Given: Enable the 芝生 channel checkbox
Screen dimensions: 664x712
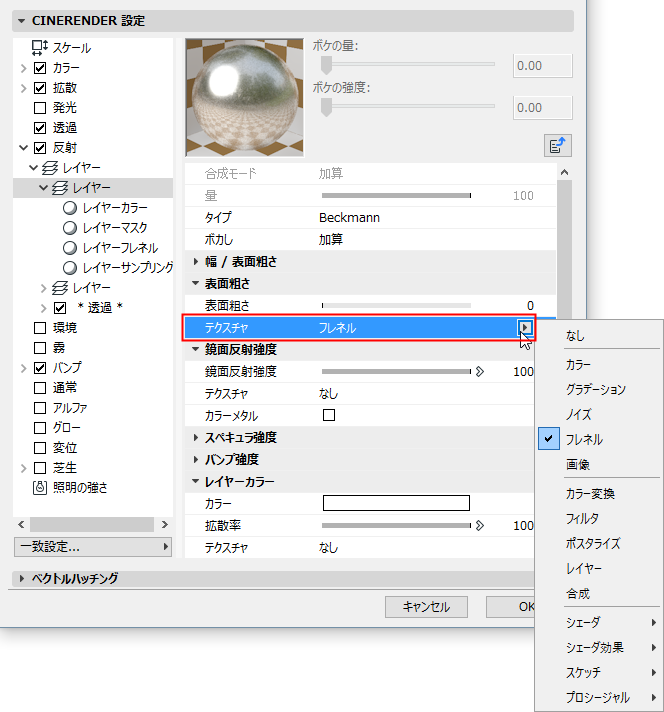Looking at the screenshot, I should tap(40, 468).
